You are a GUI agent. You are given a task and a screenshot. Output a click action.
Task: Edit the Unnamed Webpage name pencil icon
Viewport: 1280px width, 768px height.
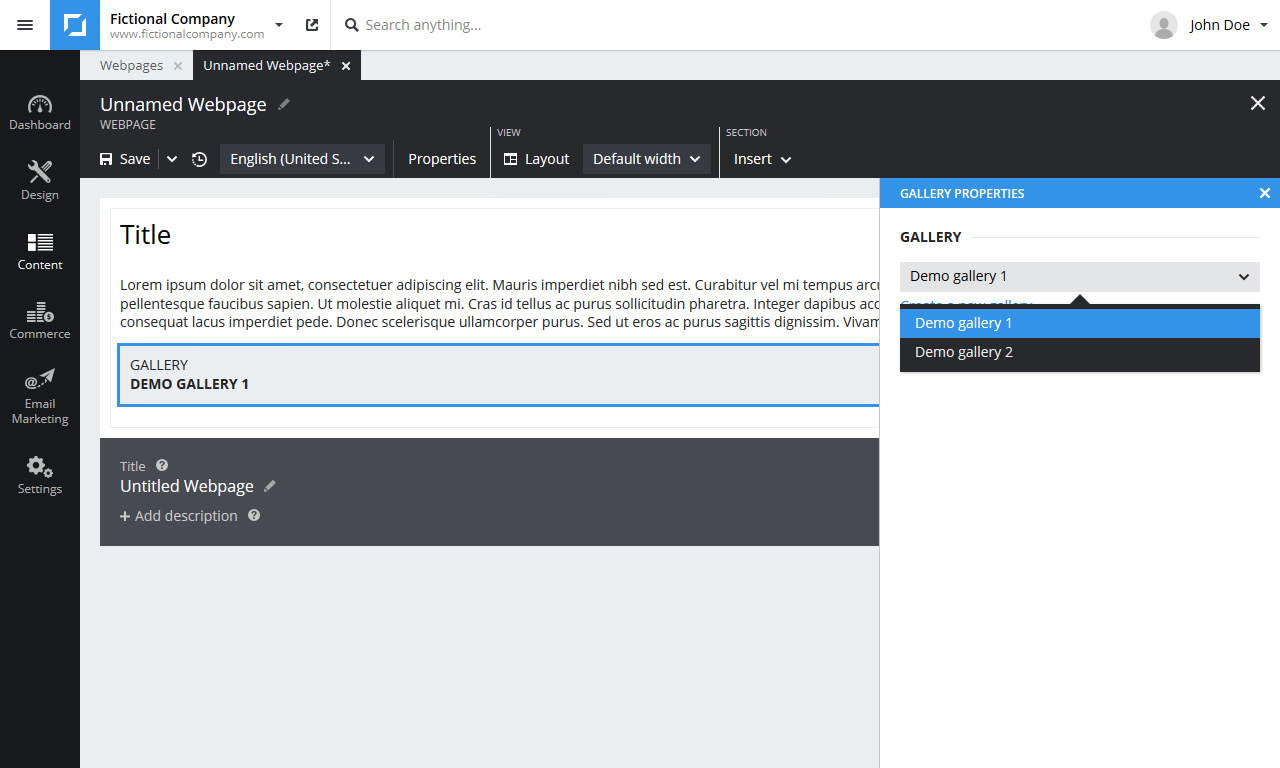pyautogui.click(x=284, y=104)
